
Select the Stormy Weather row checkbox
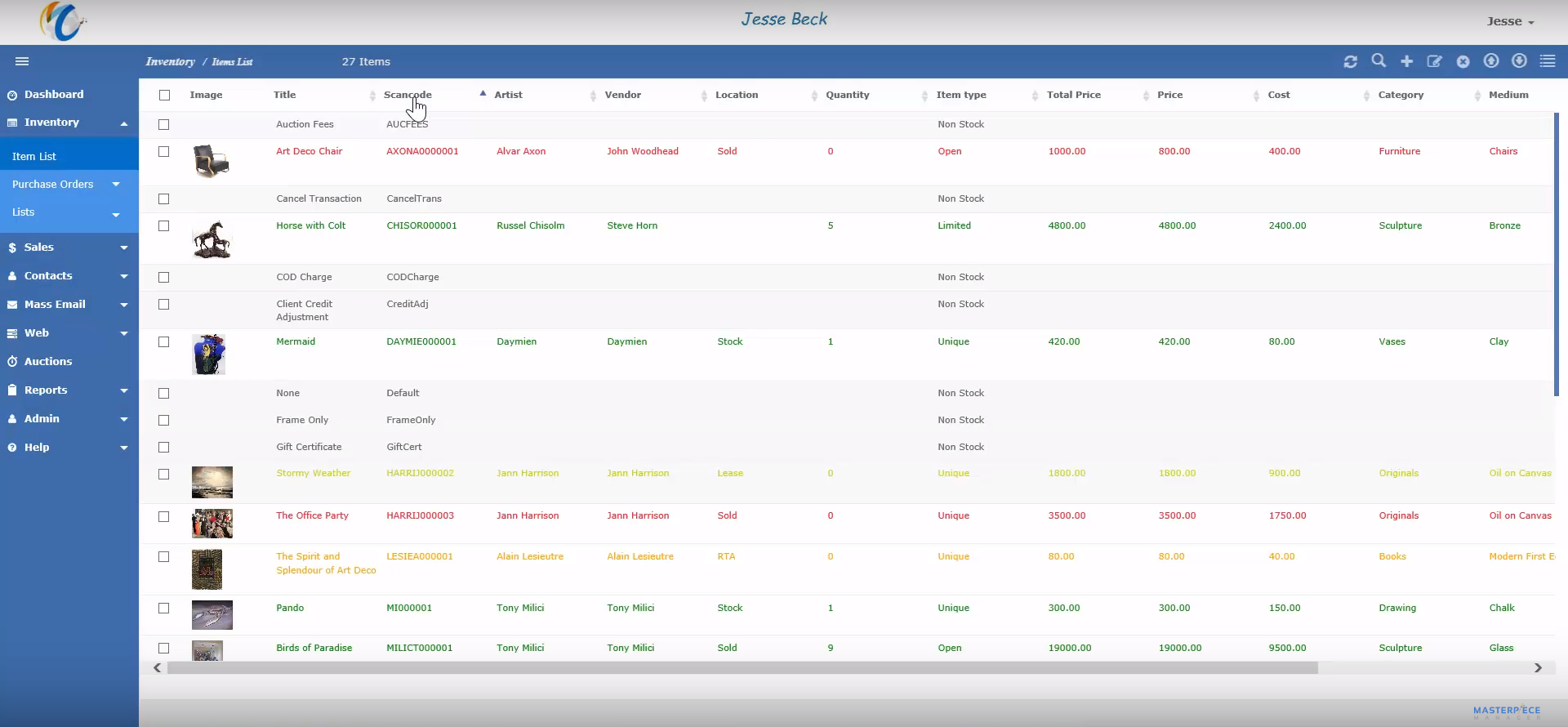click(x=163, y=475)
